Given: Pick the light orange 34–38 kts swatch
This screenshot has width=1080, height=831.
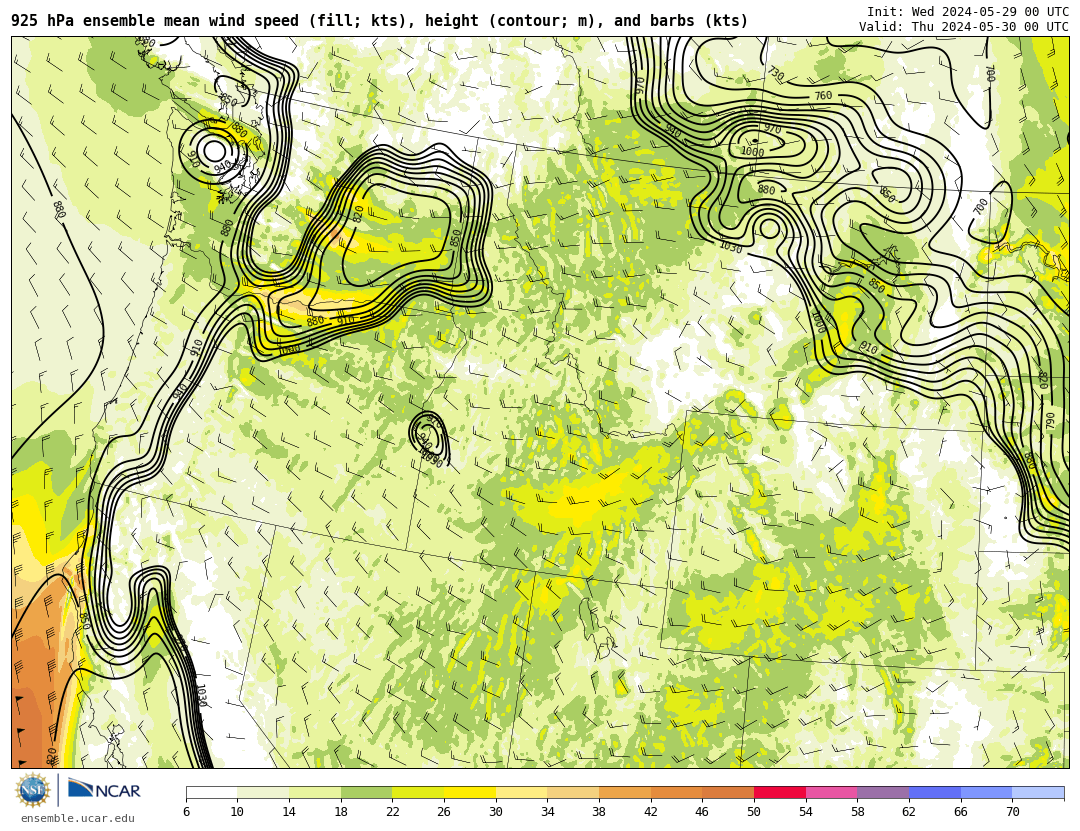Looking at the screenshot, I should tap(573, 792).
